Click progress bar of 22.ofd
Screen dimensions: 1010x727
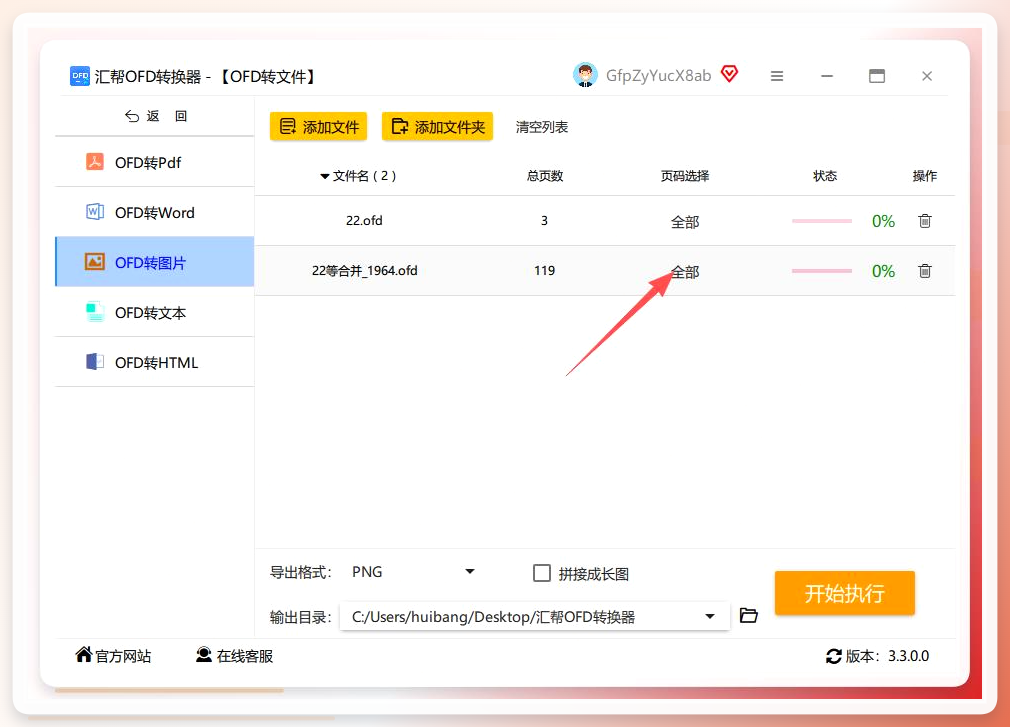tap(822, 221)
